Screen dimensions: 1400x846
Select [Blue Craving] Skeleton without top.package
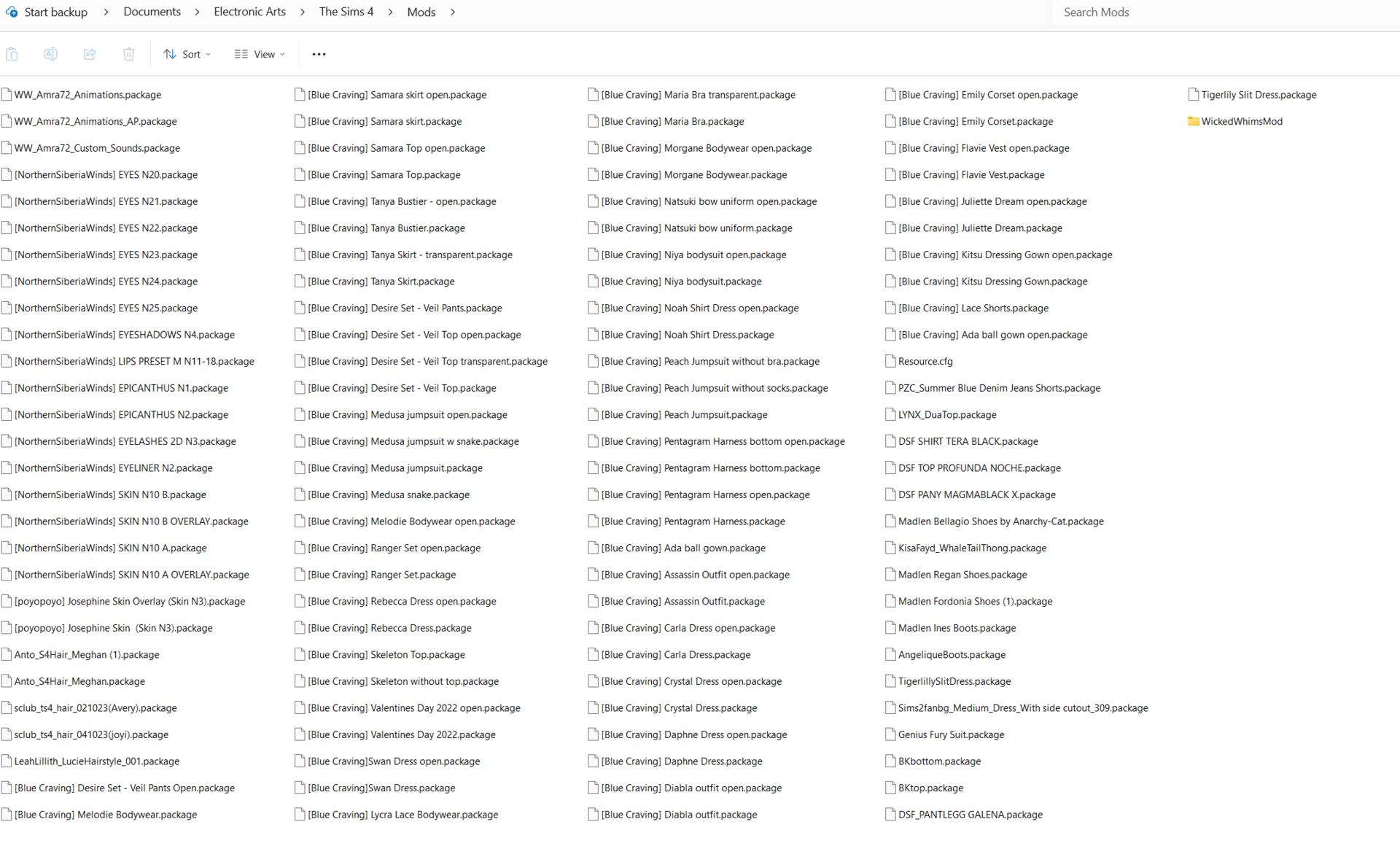pyautogui.click(x=397, y=681)
